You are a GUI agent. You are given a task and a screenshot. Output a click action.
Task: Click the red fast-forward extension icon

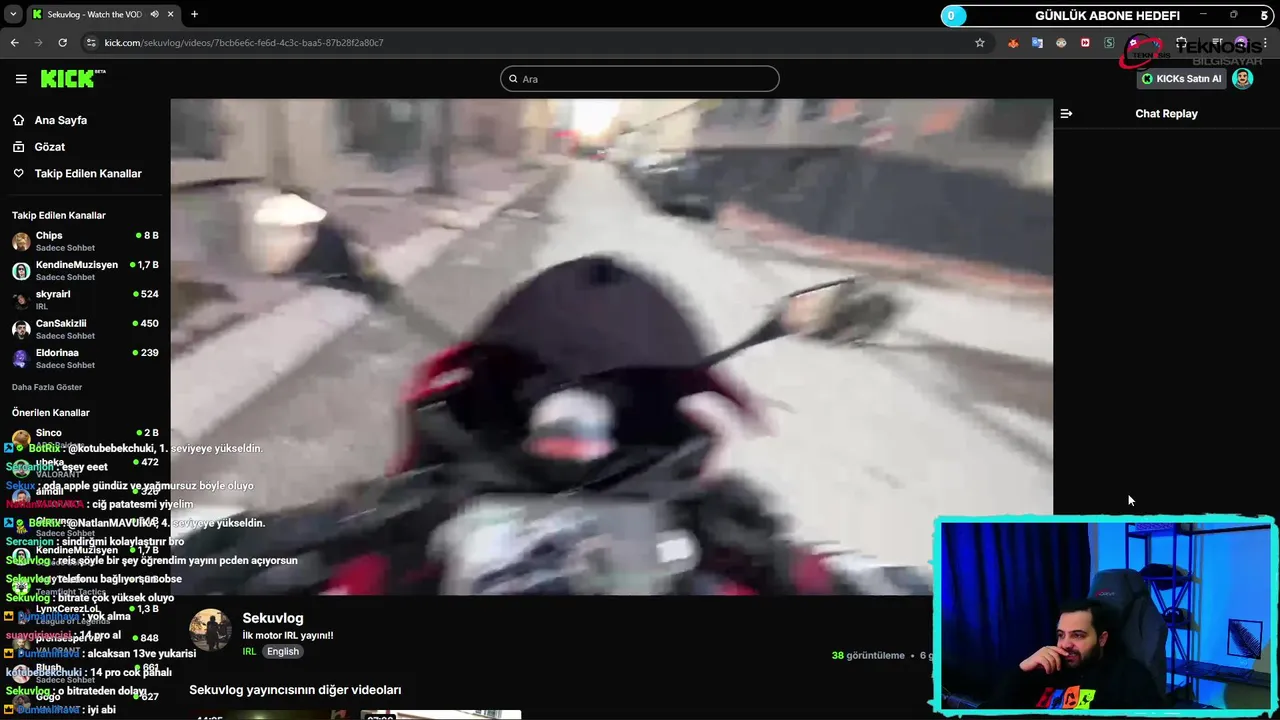point(1085,43)
